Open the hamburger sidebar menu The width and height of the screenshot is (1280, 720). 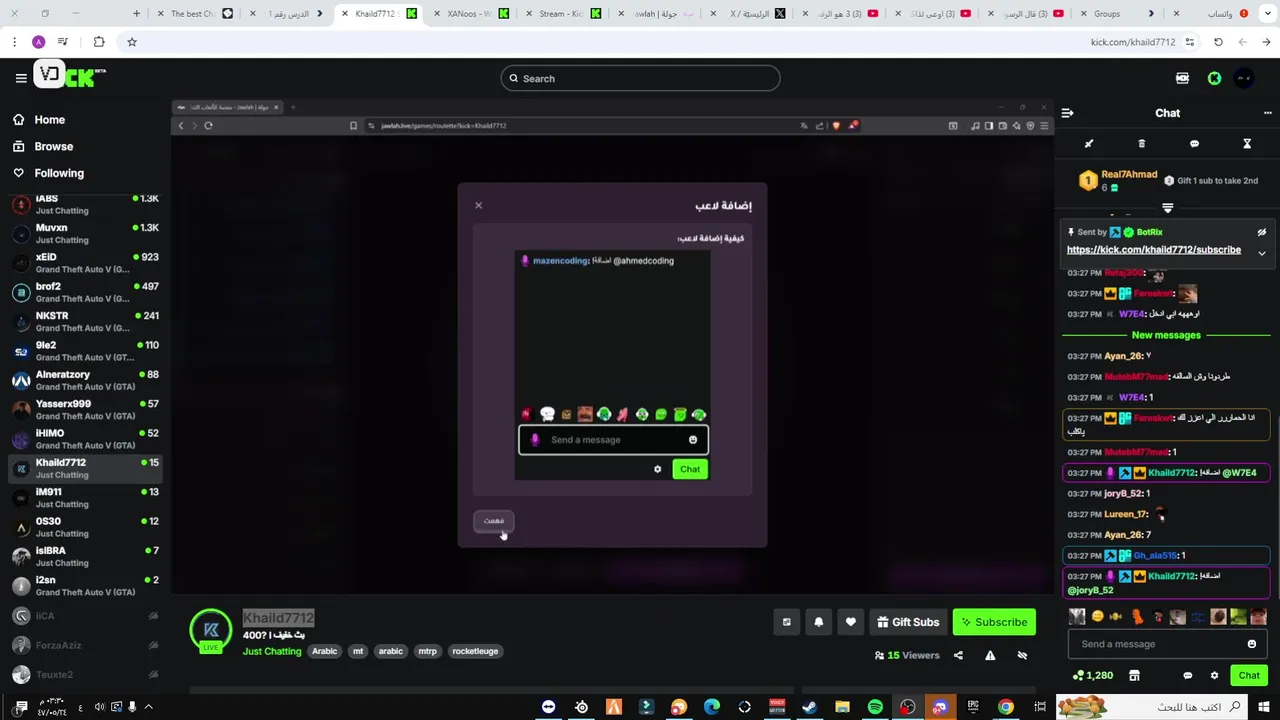(21, 78)
